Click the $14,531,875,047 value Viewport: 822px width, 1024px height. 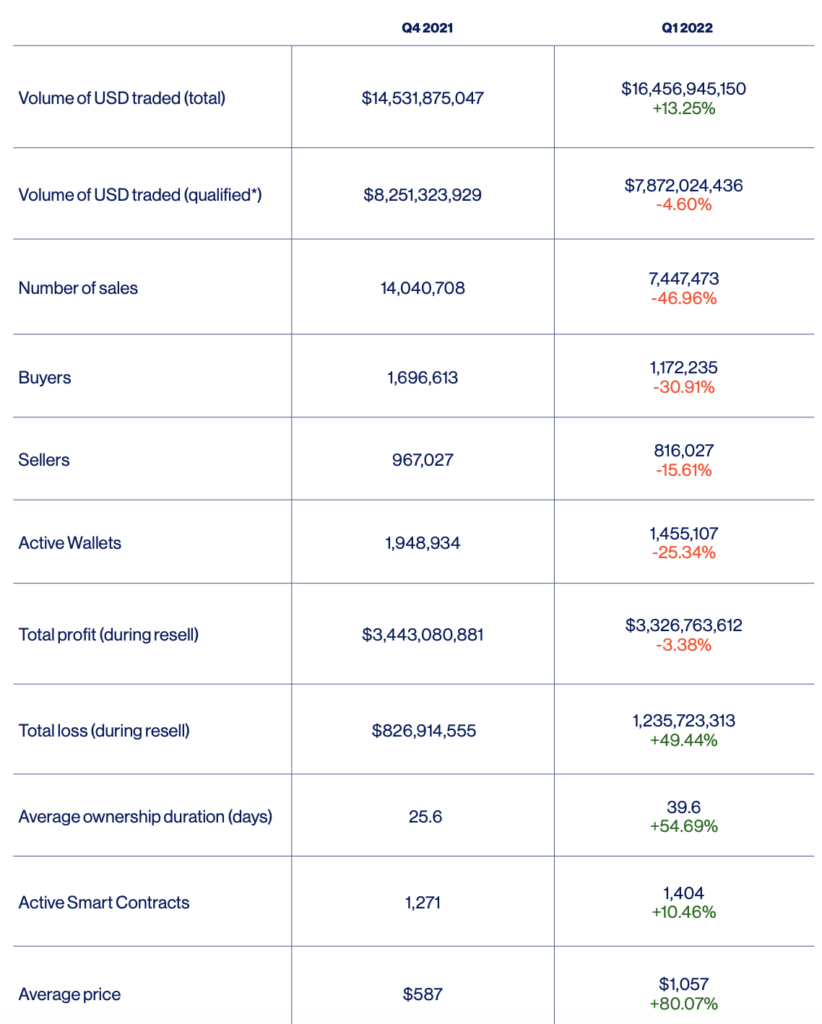pos(422,98)
